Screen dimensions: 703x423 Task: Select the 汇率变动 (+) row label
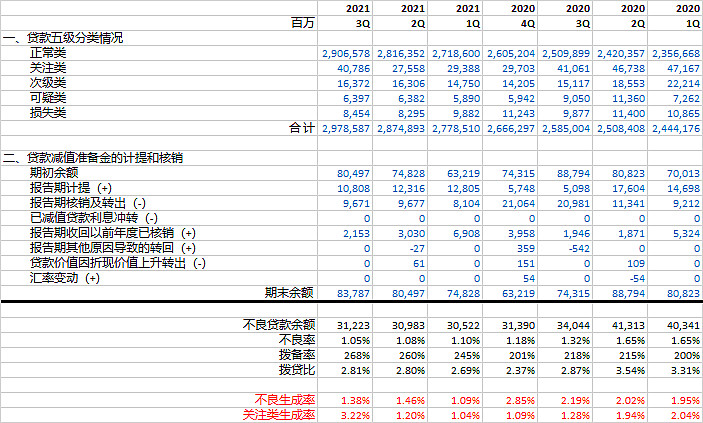pyautogui.click(x=65, y=278)
